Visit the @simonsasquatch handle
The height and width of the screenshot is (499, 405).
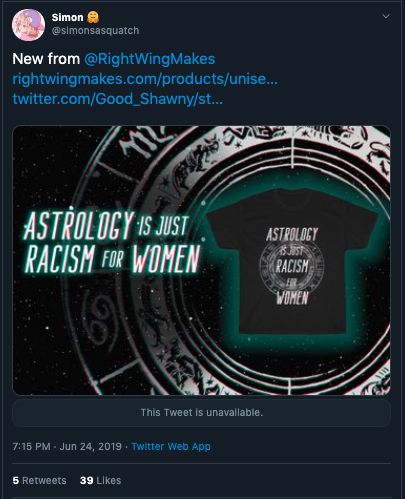click(x=95, y=31)
